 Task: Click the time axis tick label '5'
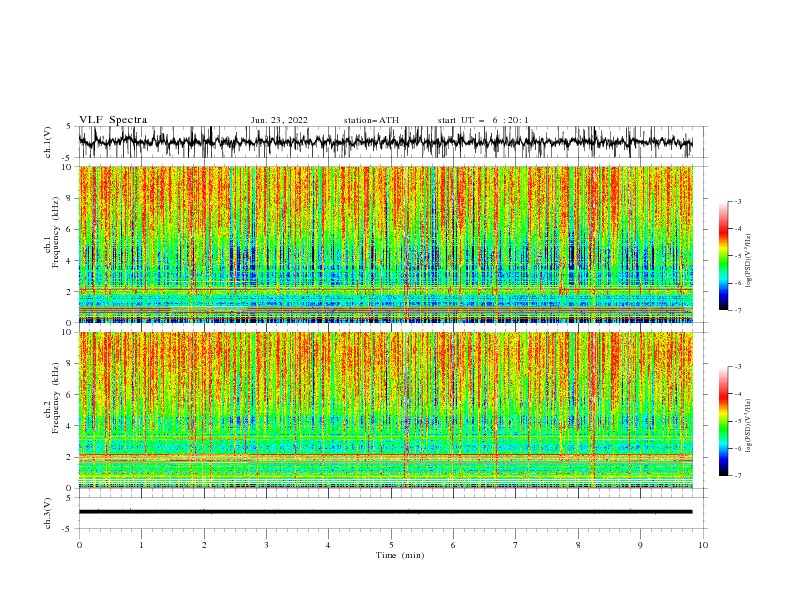[x=391, y=545]
